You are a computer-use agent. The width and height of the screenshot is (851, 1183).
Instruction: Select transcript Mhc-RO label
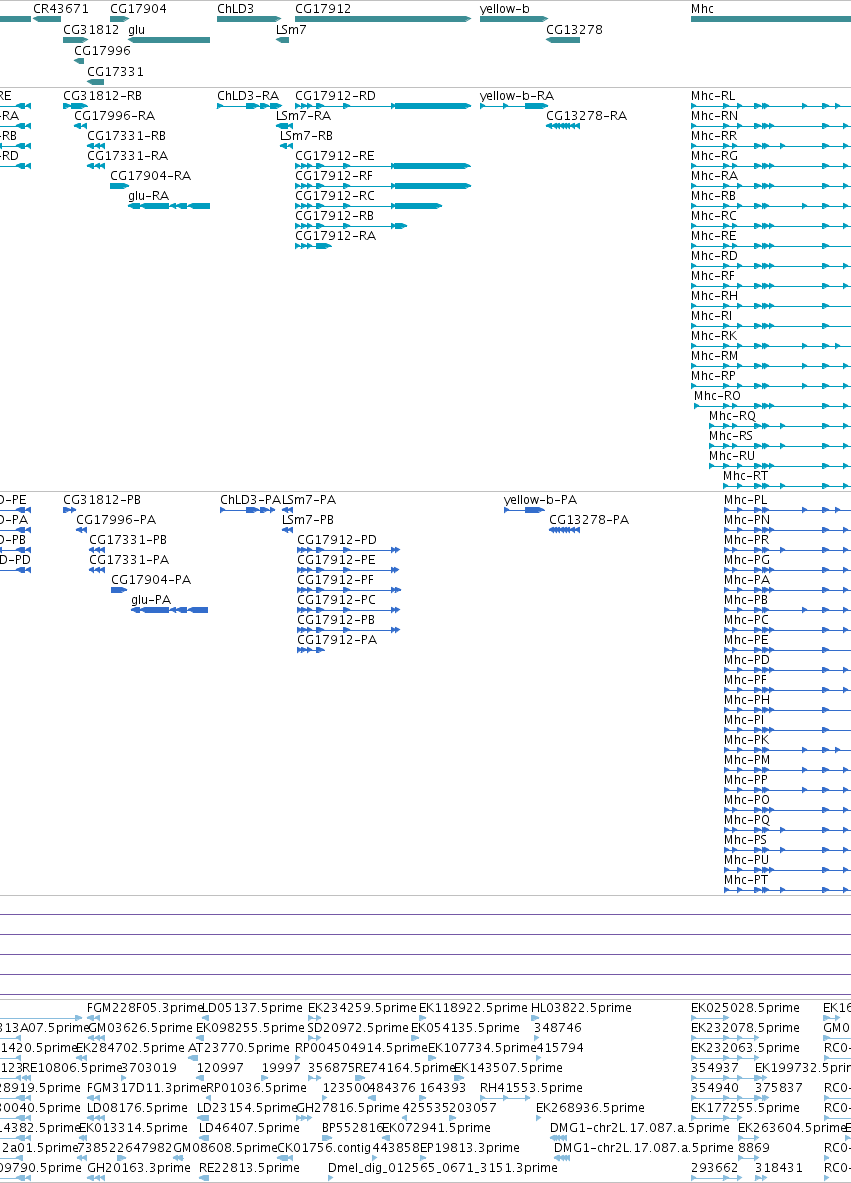click(717, 395)
